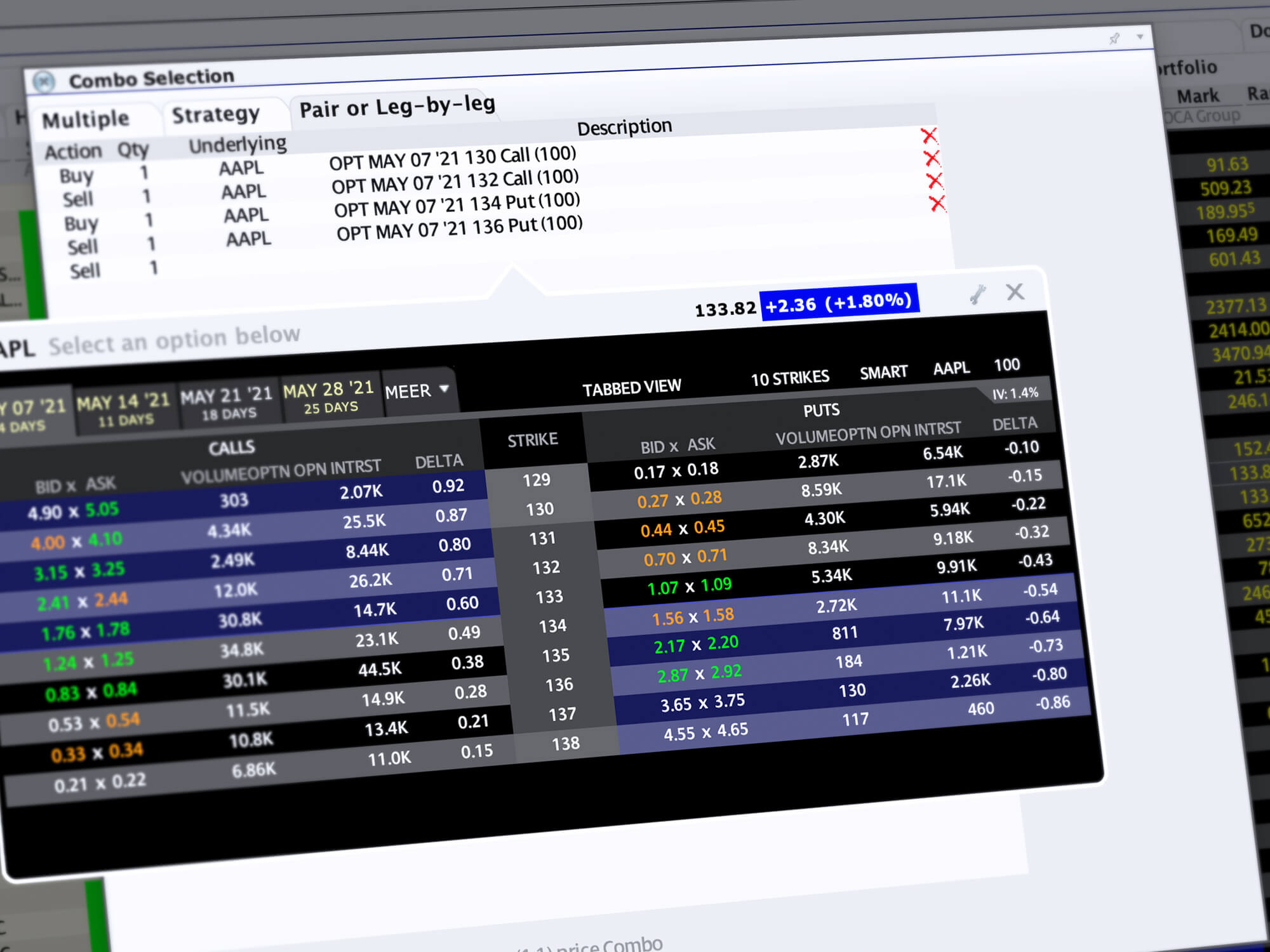Select call bid/ask 4.00 x 4.10
The width and height of the screenshot is (1270, 952).
76,541
